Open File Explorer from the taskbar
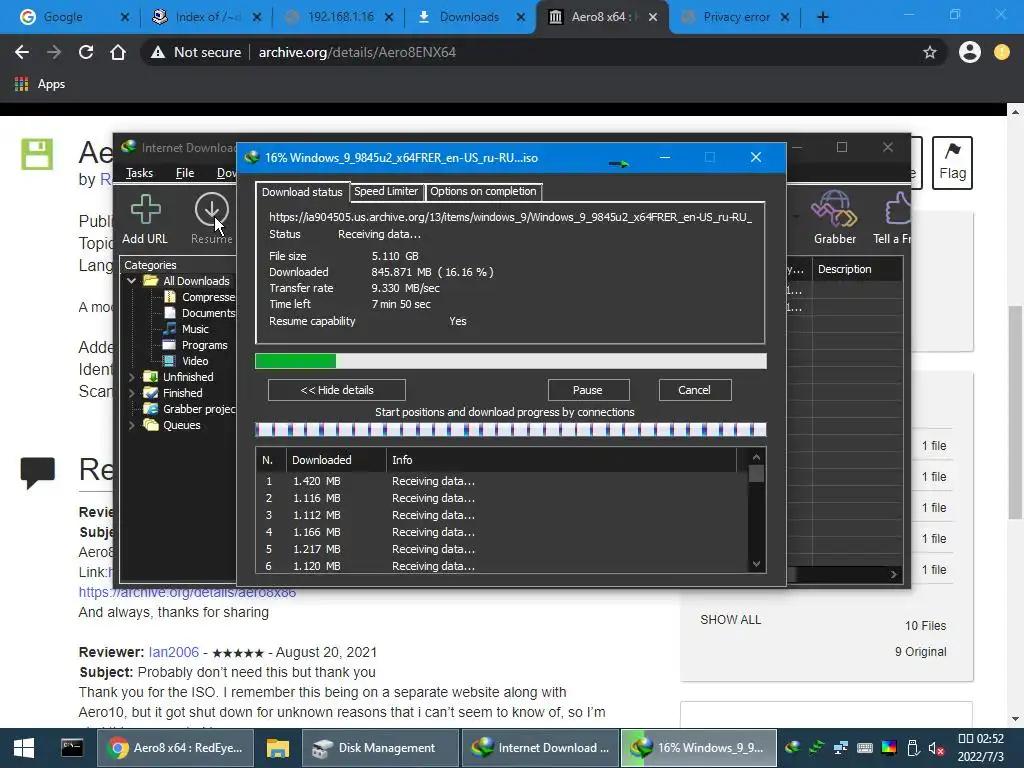 (x=278, y=748)
